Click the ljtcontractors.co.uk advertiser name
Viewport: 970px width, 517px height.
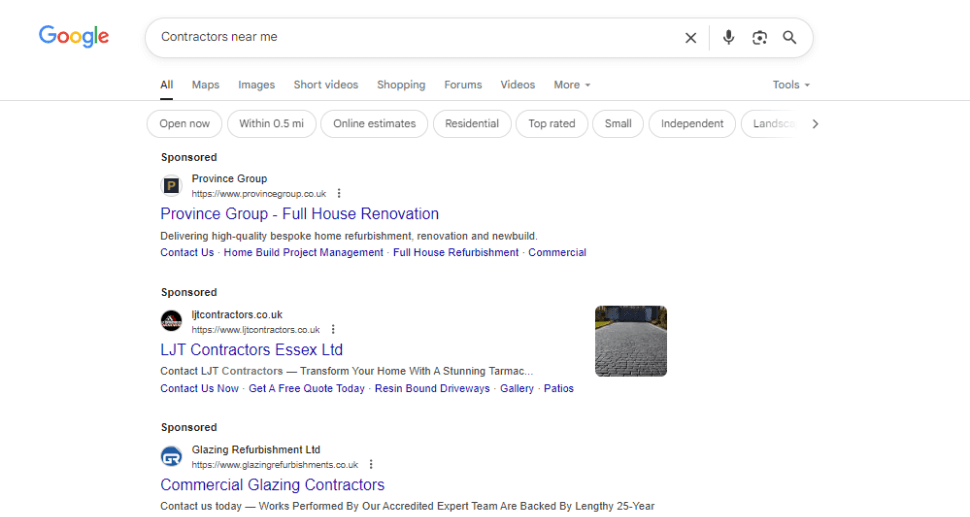pyautogui.click(x=237, y=314)
